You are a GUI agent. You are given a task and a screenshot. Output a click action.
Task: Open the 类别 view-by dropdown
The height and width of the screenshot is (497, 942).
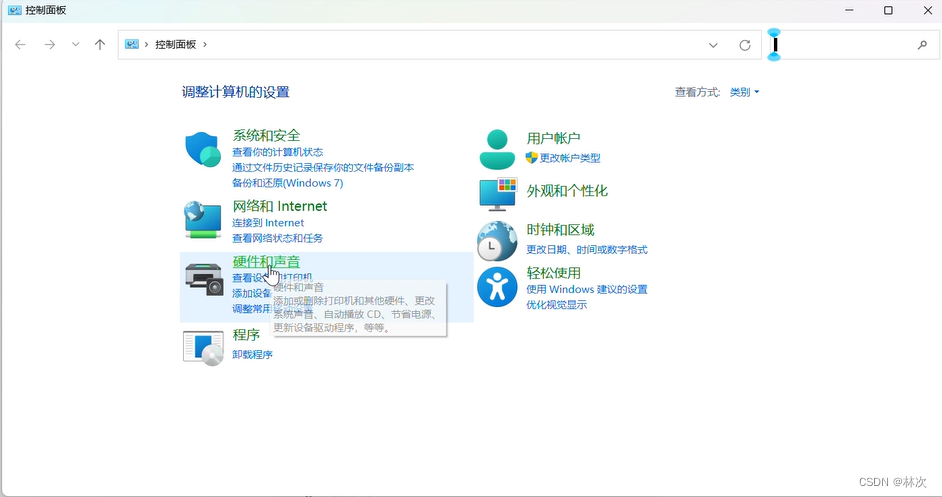click(x=744, y=92)
